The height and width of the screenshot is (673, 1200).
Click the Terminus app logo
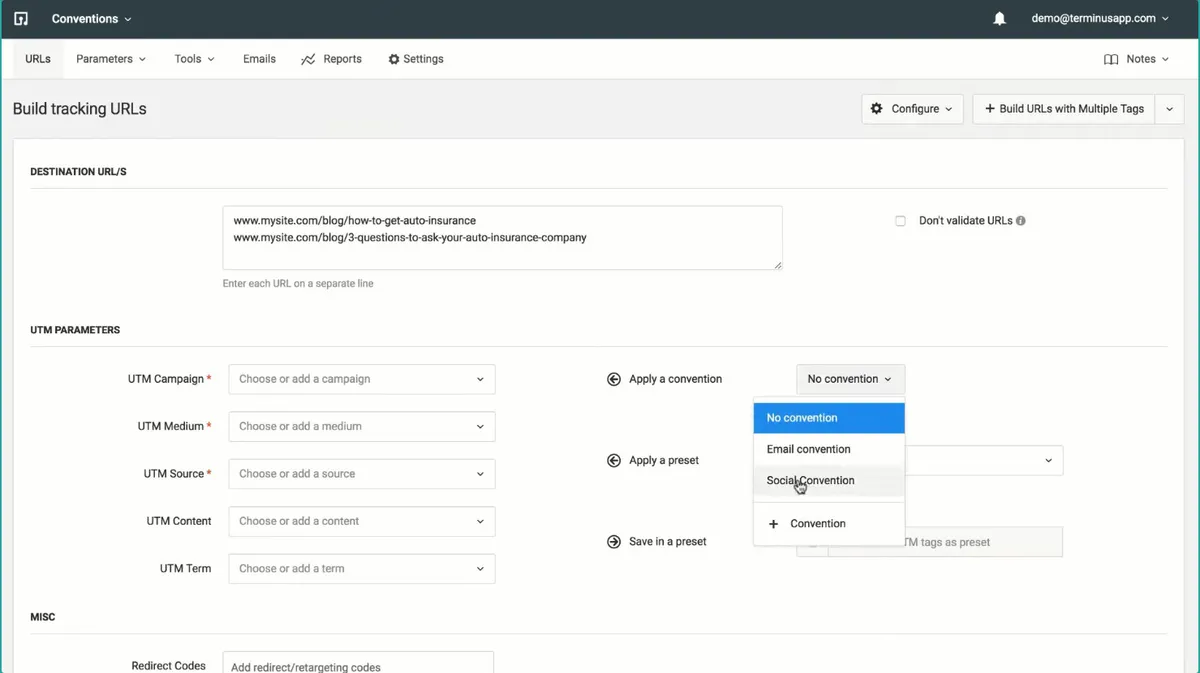20,18
